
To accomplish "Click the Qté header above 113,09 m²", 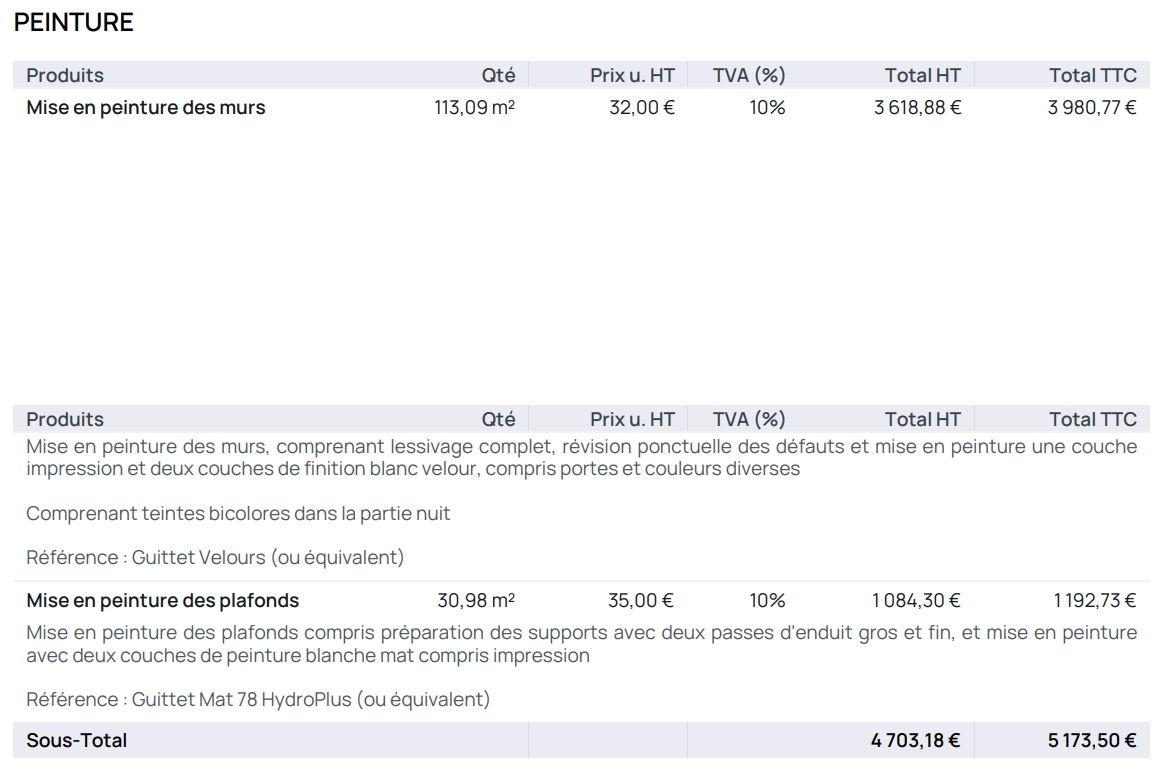I will click(x=499, y=75).
